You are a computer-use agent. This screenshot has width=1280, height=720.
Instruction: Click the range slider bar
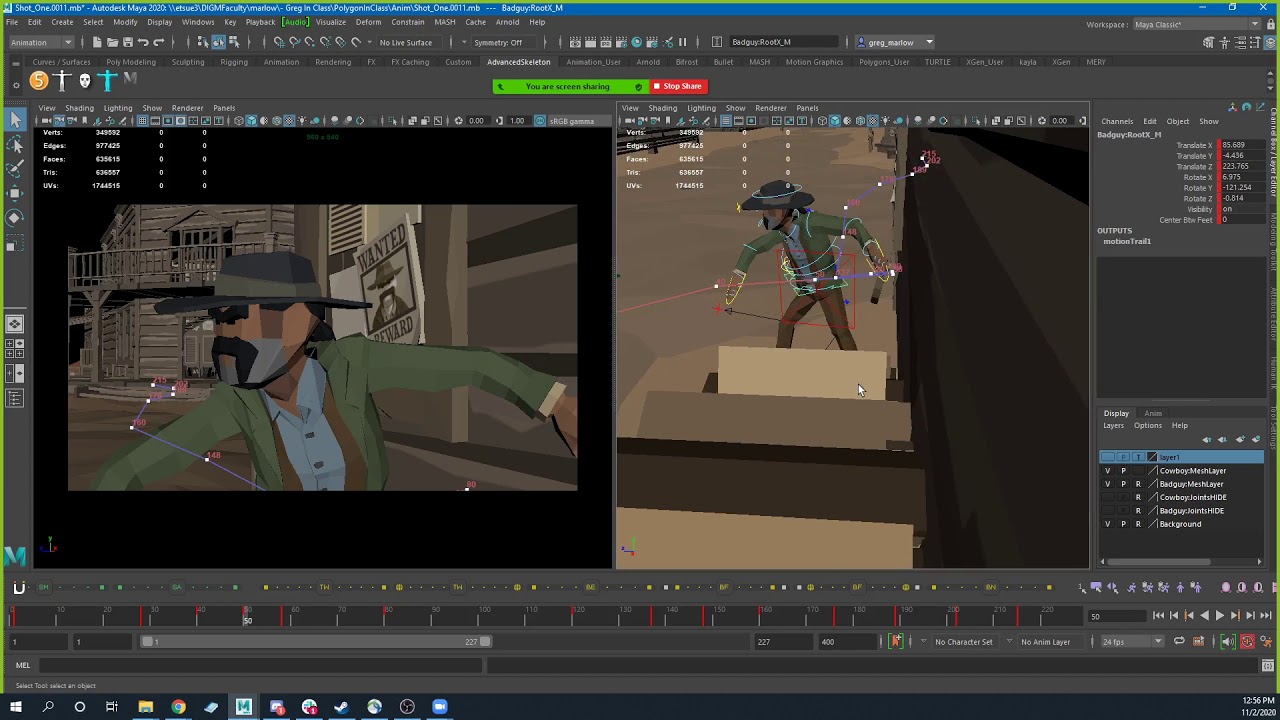point(317,642)
